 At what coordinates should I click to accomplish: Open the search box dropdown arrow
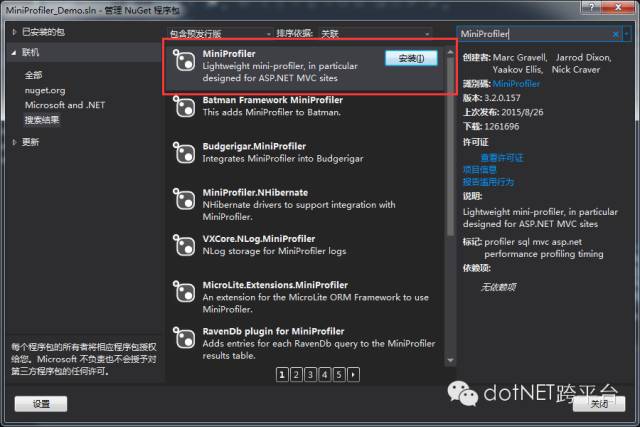627,34
